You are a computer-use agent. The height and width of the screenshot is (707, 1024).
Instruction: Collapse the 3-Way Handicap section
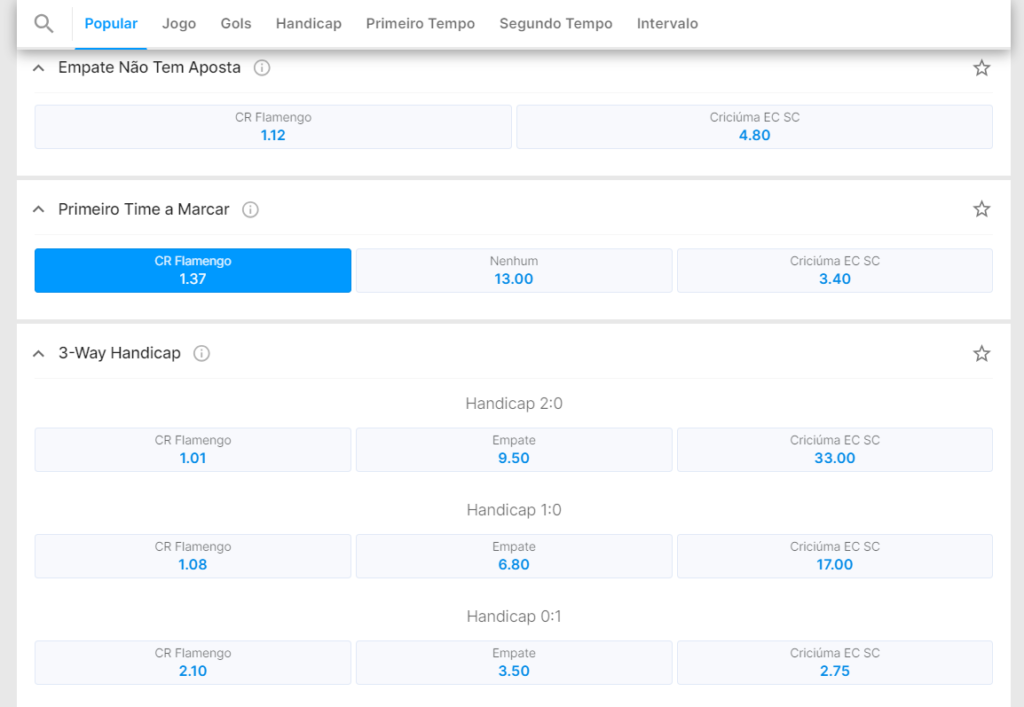pos(39,353)
